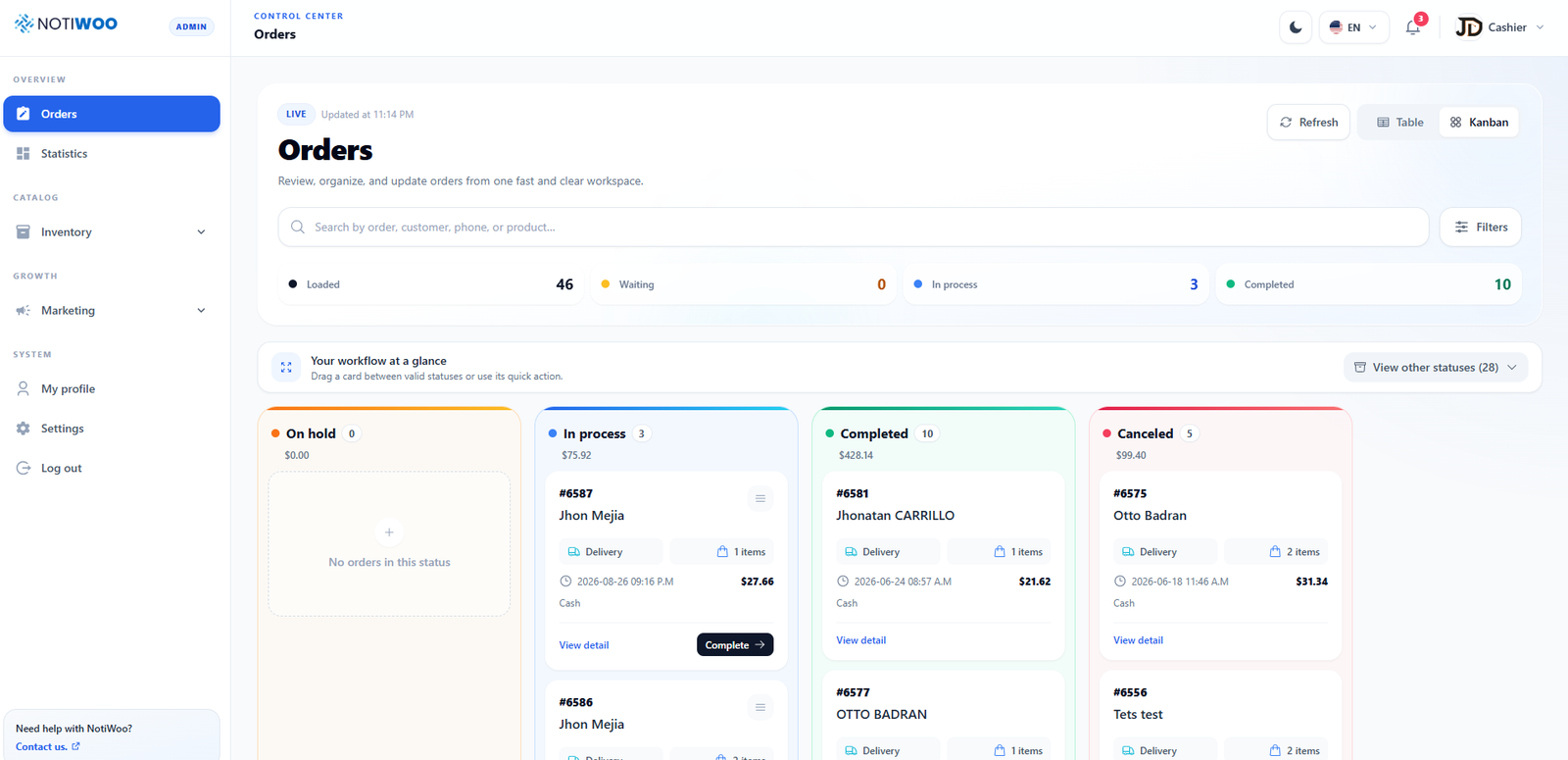1568x760 pixels.
Task: Click order number #6577
Action: pos(854,692)
